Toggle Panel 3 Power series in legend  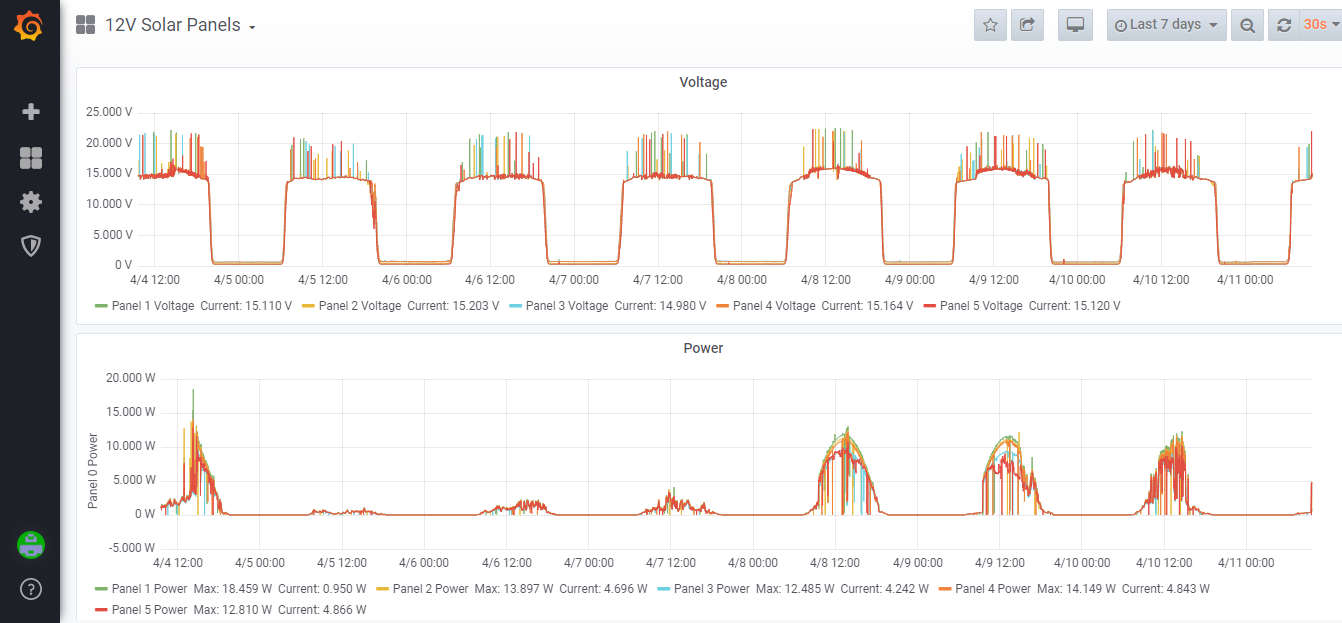tap(711, 589)
